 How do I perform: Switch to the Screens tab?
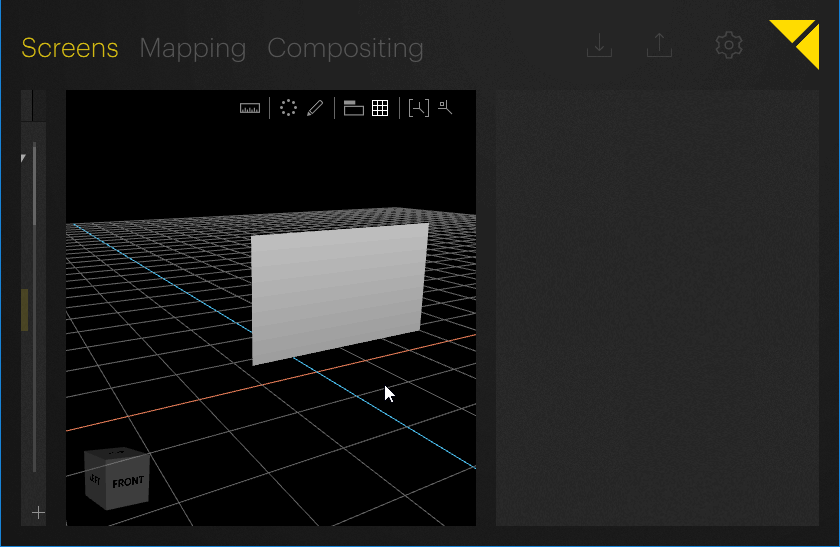[x=70, y=48]
